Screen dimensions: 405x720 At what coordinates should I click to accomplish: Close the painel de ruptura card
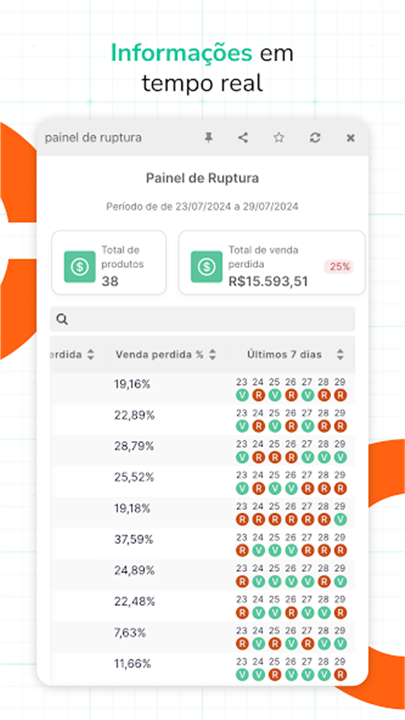pyautogui.click(x=350, y=138)
